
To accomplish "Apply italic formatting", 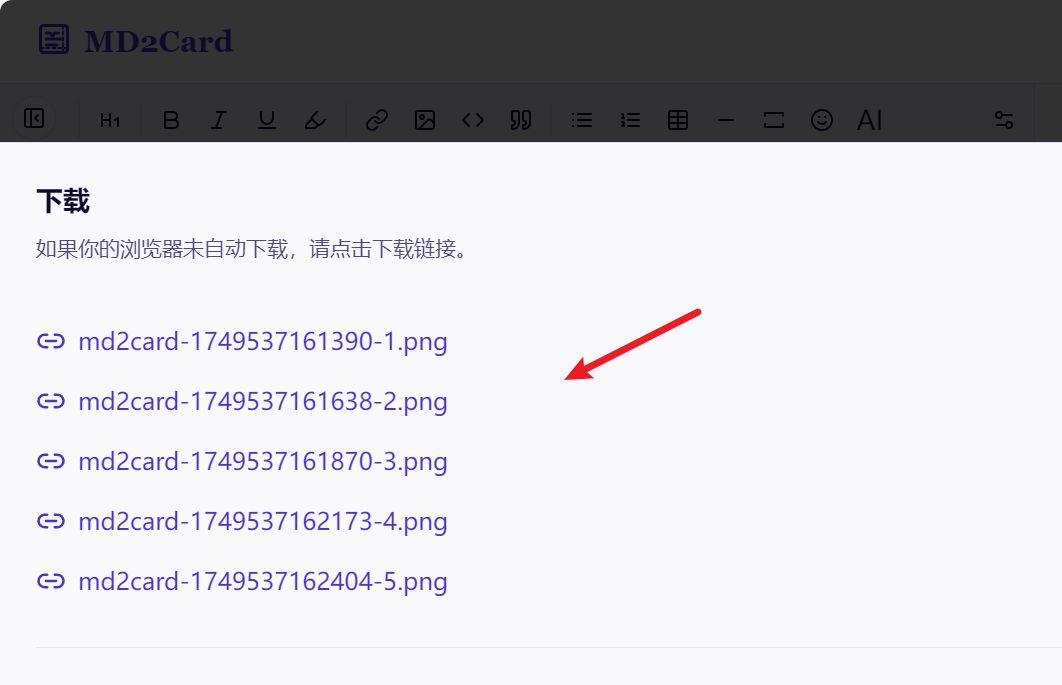I will tap(219, 120).
